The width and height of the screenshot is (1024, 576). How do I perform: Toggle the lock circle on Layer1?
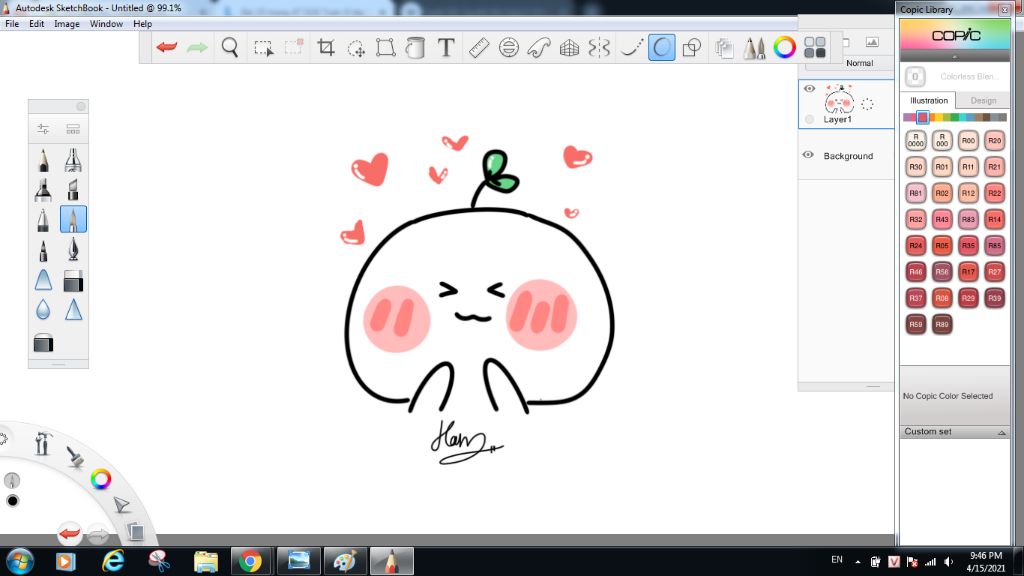coord(810,120)
